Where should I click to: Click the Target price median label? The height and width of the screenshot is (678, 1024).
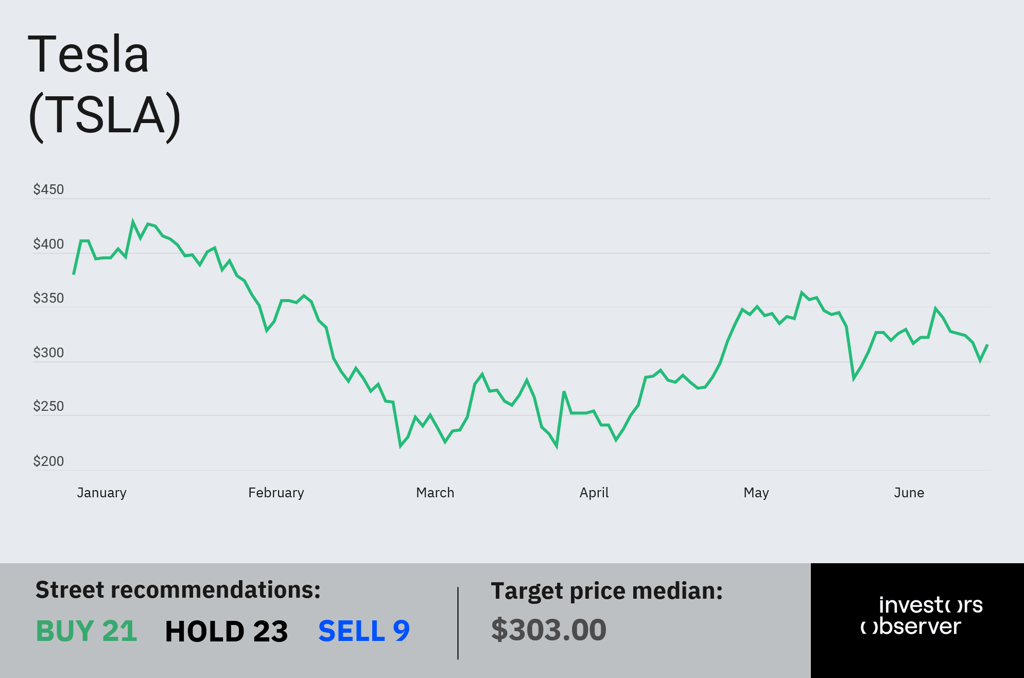click(607, 591)
